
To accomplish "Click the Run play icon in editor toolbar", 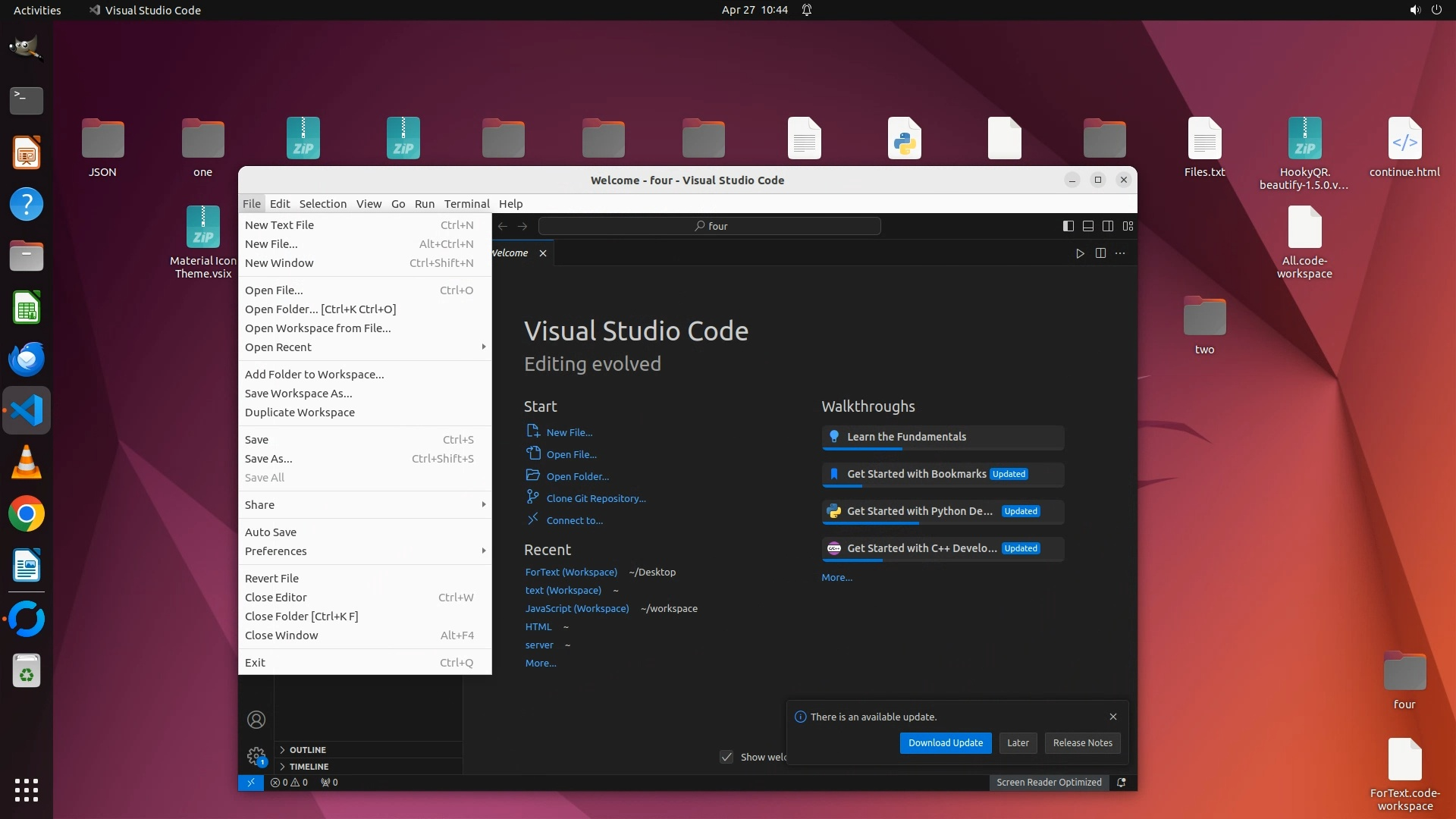I will (1080, 253).
